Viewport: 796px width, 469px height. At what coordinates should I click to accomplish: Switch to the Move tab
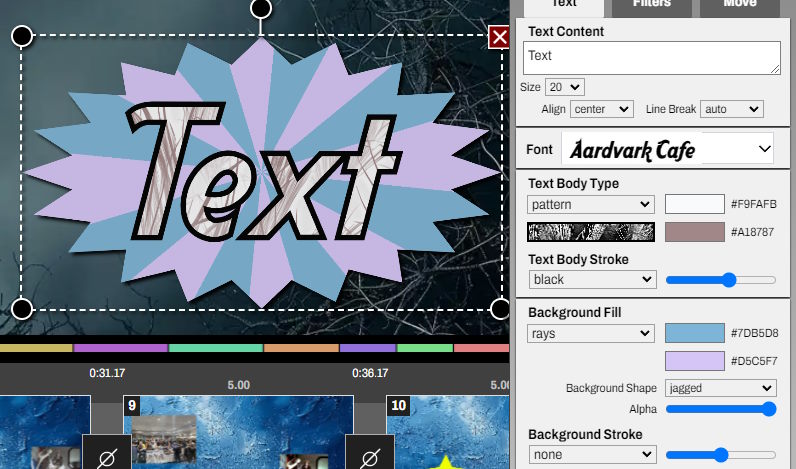(x=739, y=5)
